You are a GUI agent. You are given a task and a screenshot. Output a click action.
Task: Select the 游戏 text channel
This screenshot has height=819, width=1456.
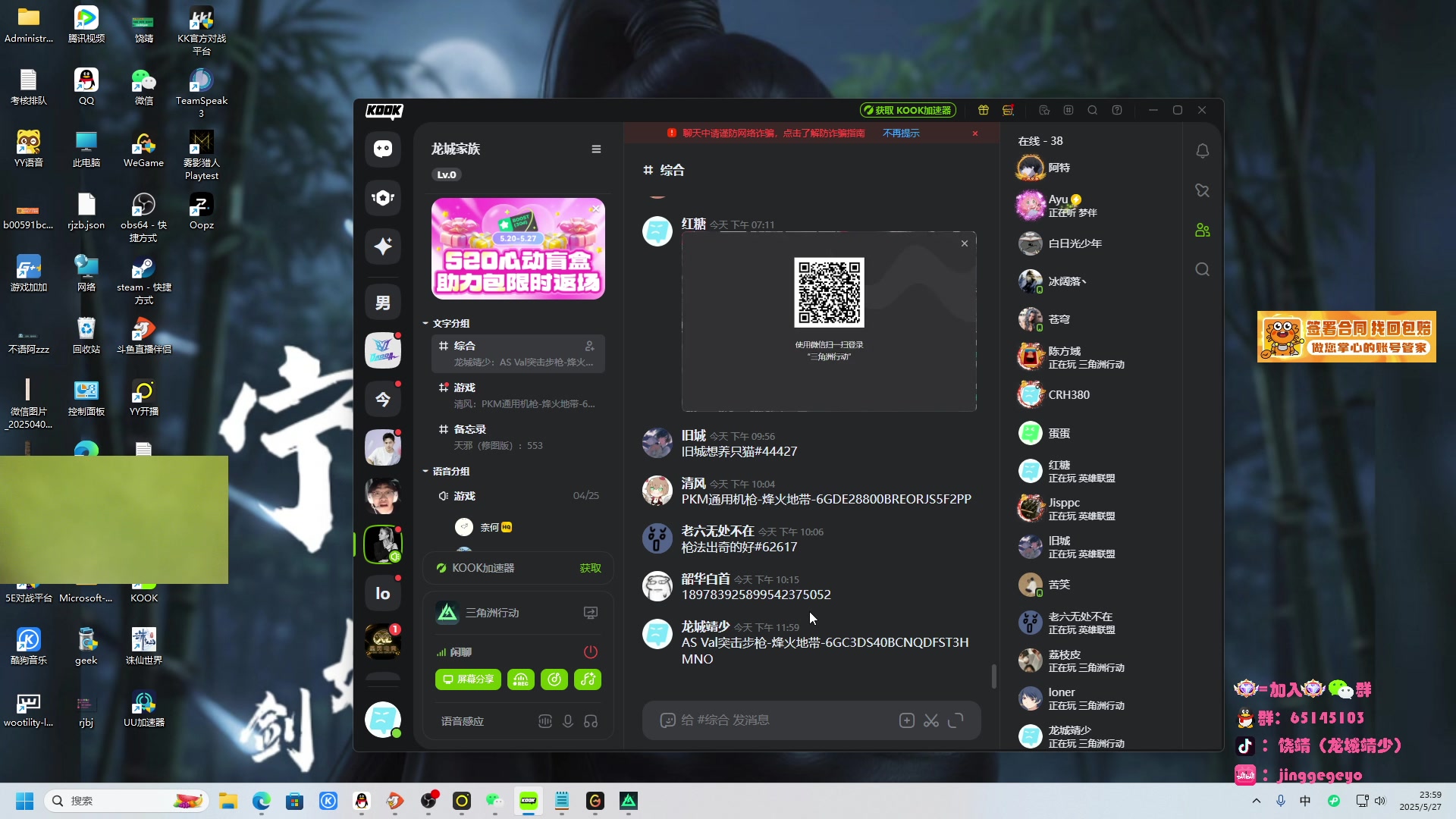coord(518,395)
